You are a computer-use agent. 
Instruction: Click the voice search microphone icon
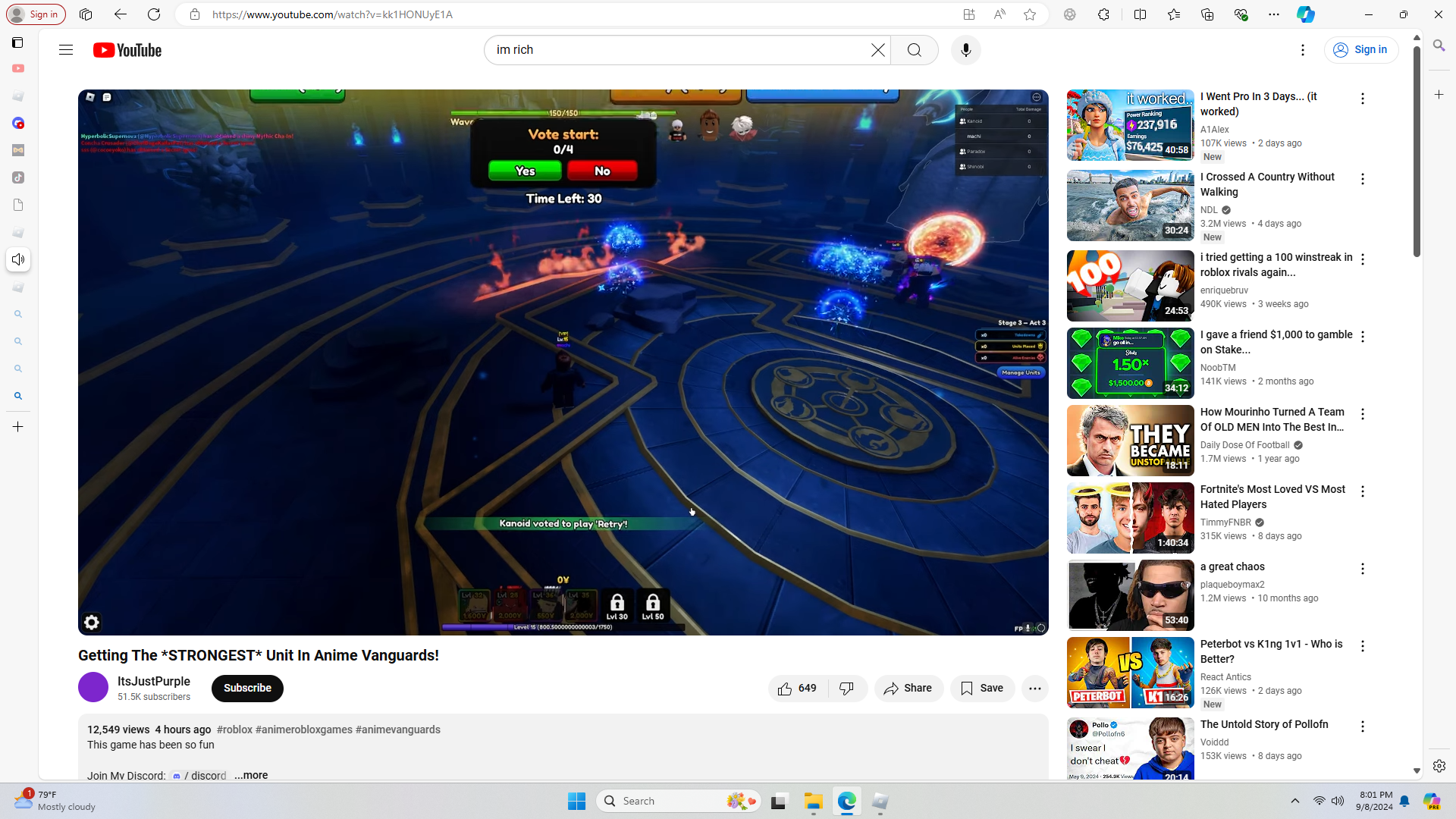click(965, 50)
